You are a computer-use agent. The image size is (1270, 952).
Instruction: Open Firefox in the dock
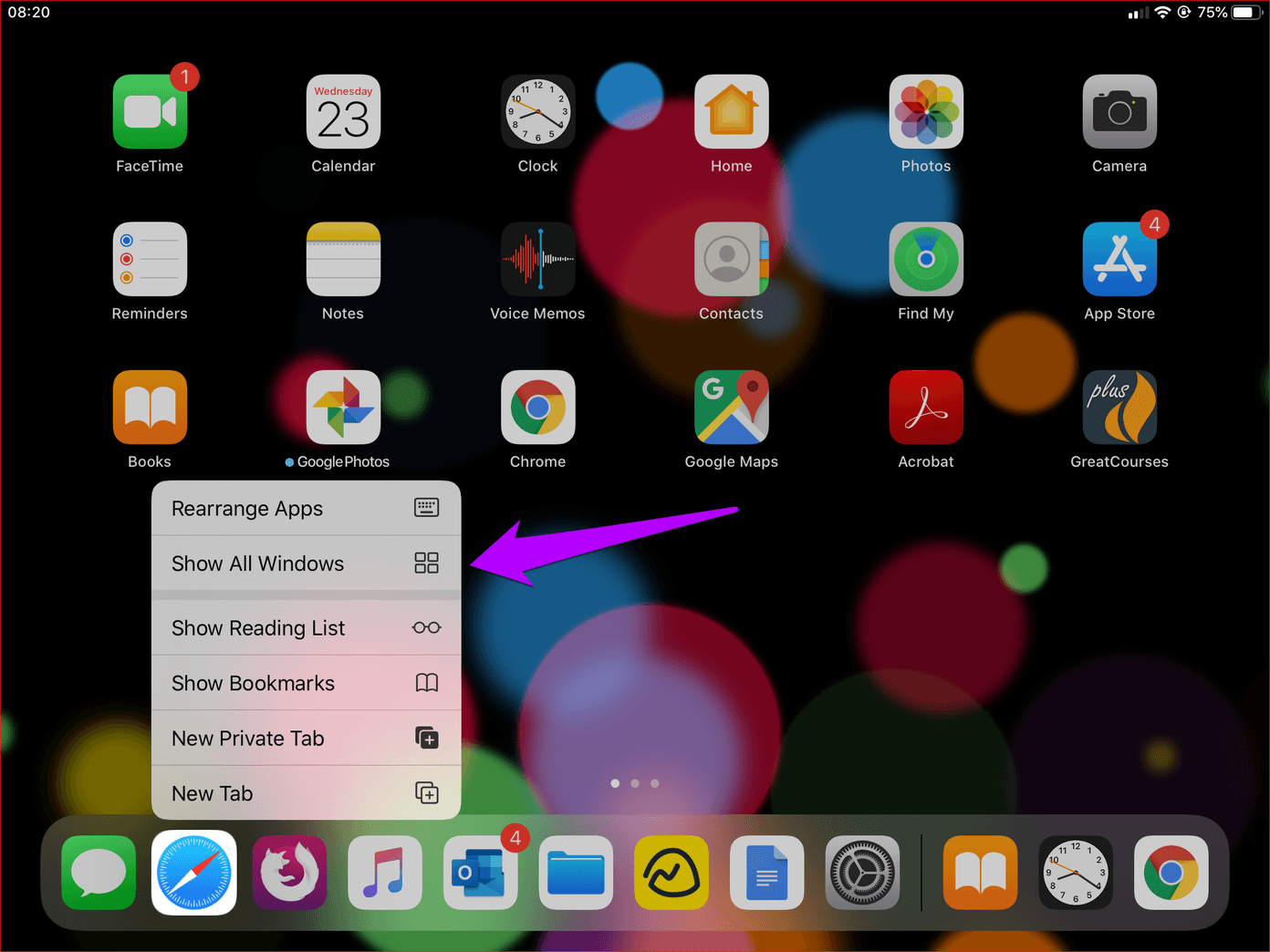pyautogui.click(x=289, y=873)
